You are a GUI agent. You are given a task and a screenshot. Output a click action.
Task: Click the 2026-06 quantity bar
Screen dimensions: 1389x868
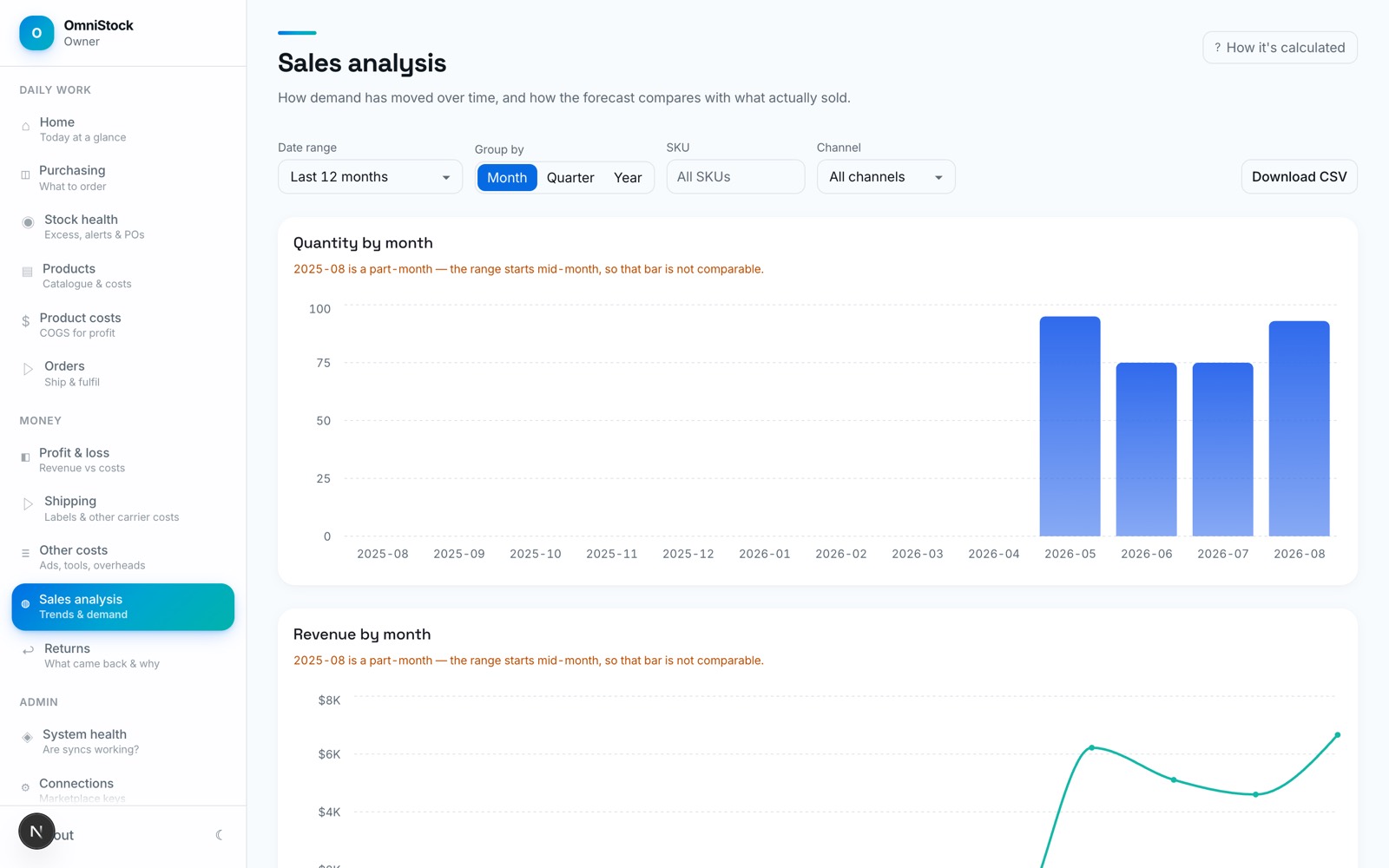click(1146, 449)
